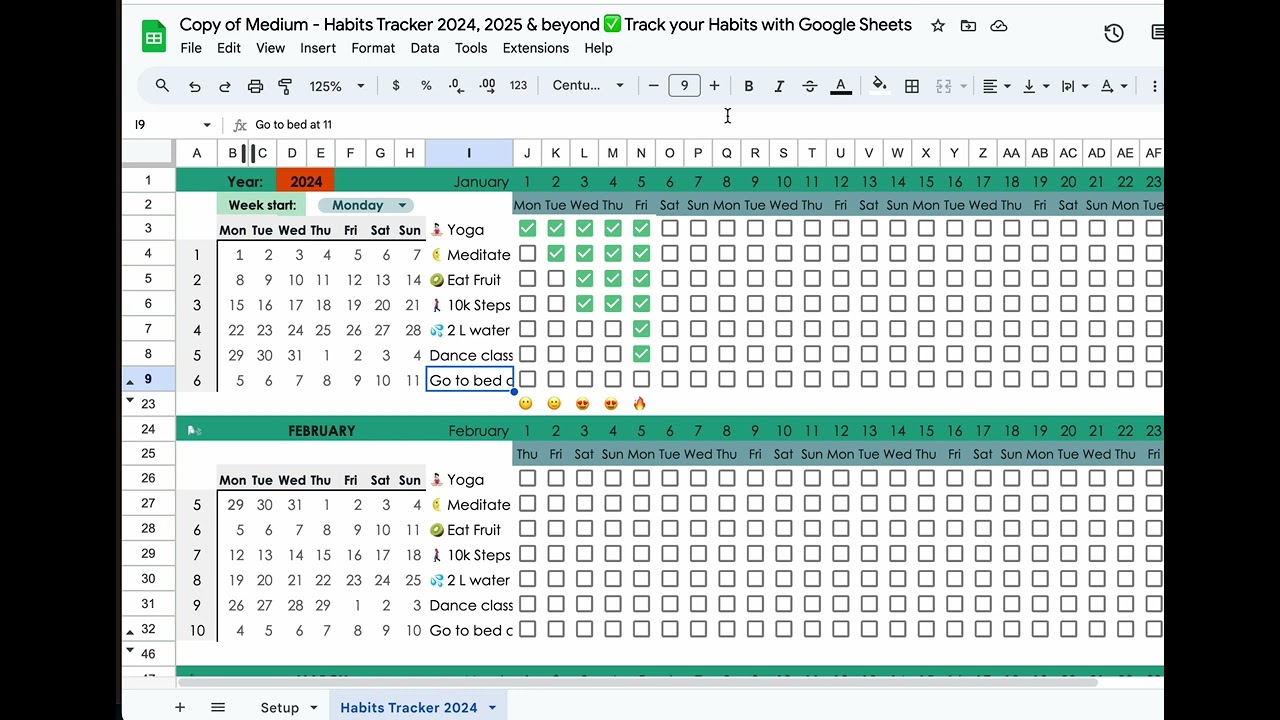Check Go to bed box for January 1

tap(527, 379)
